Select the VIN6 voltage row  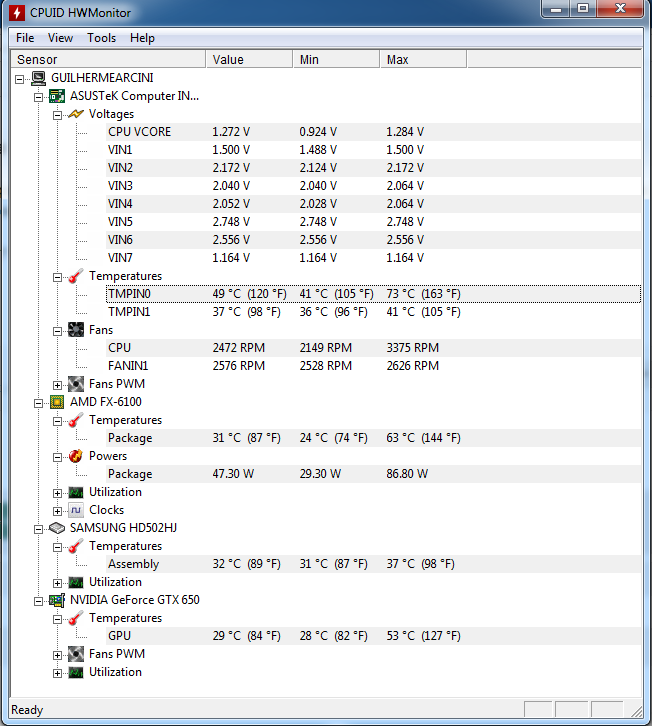[373, 240]
